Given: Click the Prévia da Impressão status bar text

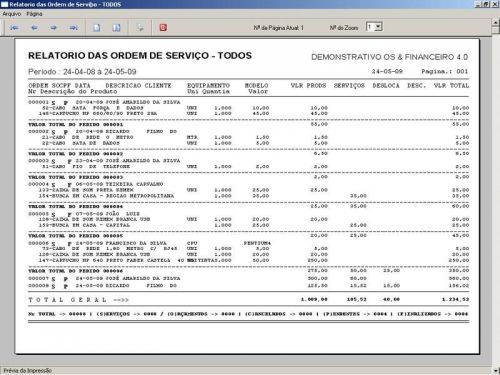Looking at the screenshot, I should point(28,371).
